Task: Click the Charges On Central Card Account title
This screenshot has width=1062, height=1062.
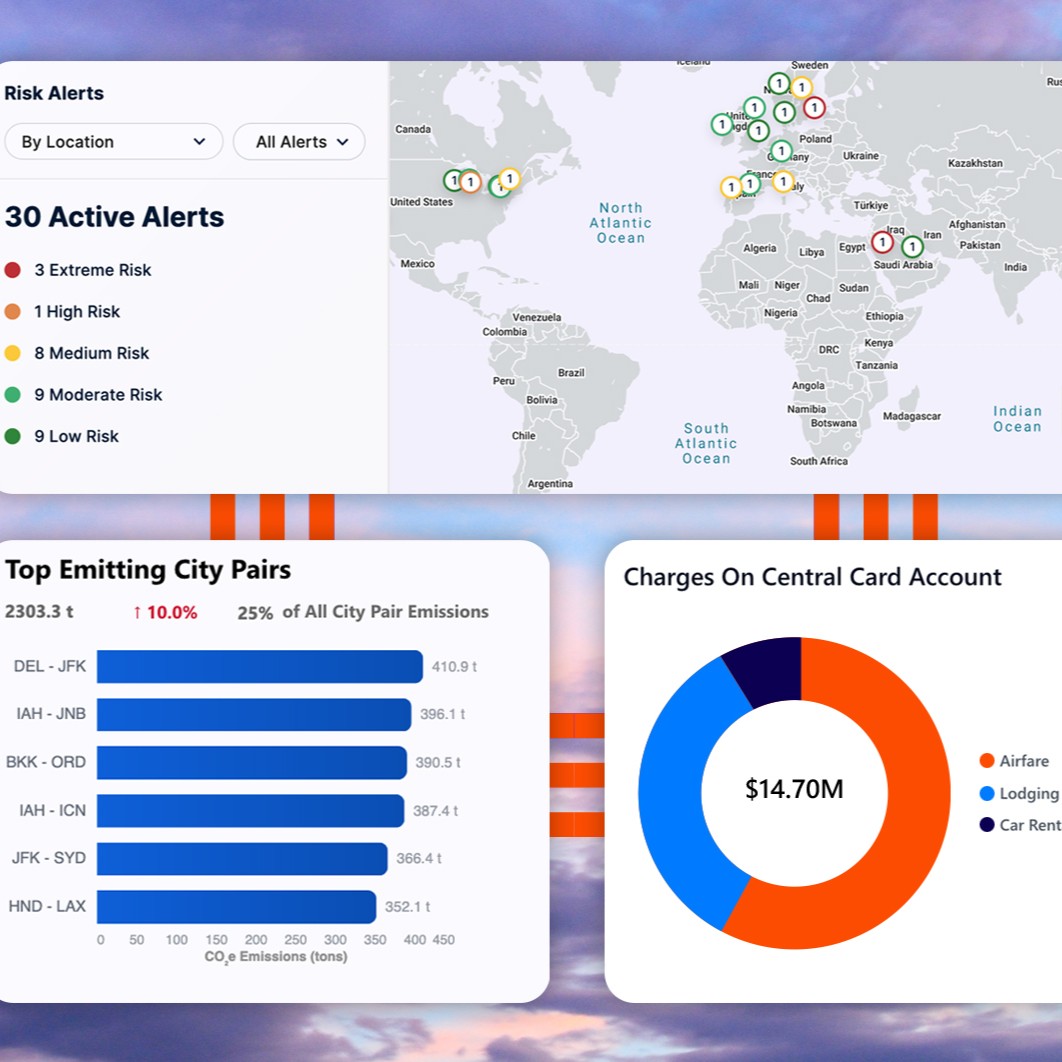Action: pos(812,577)
